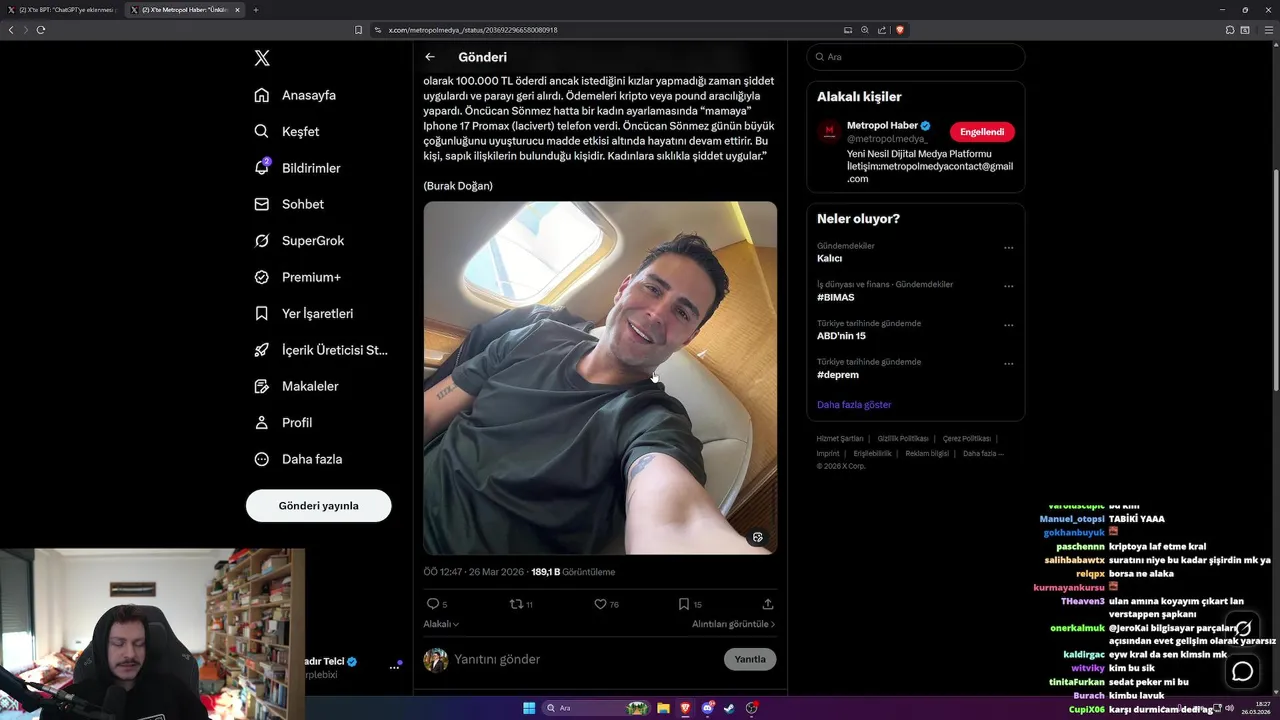Open Sohbet messages
Screen dimensions: 1280x720
point(289,204)
